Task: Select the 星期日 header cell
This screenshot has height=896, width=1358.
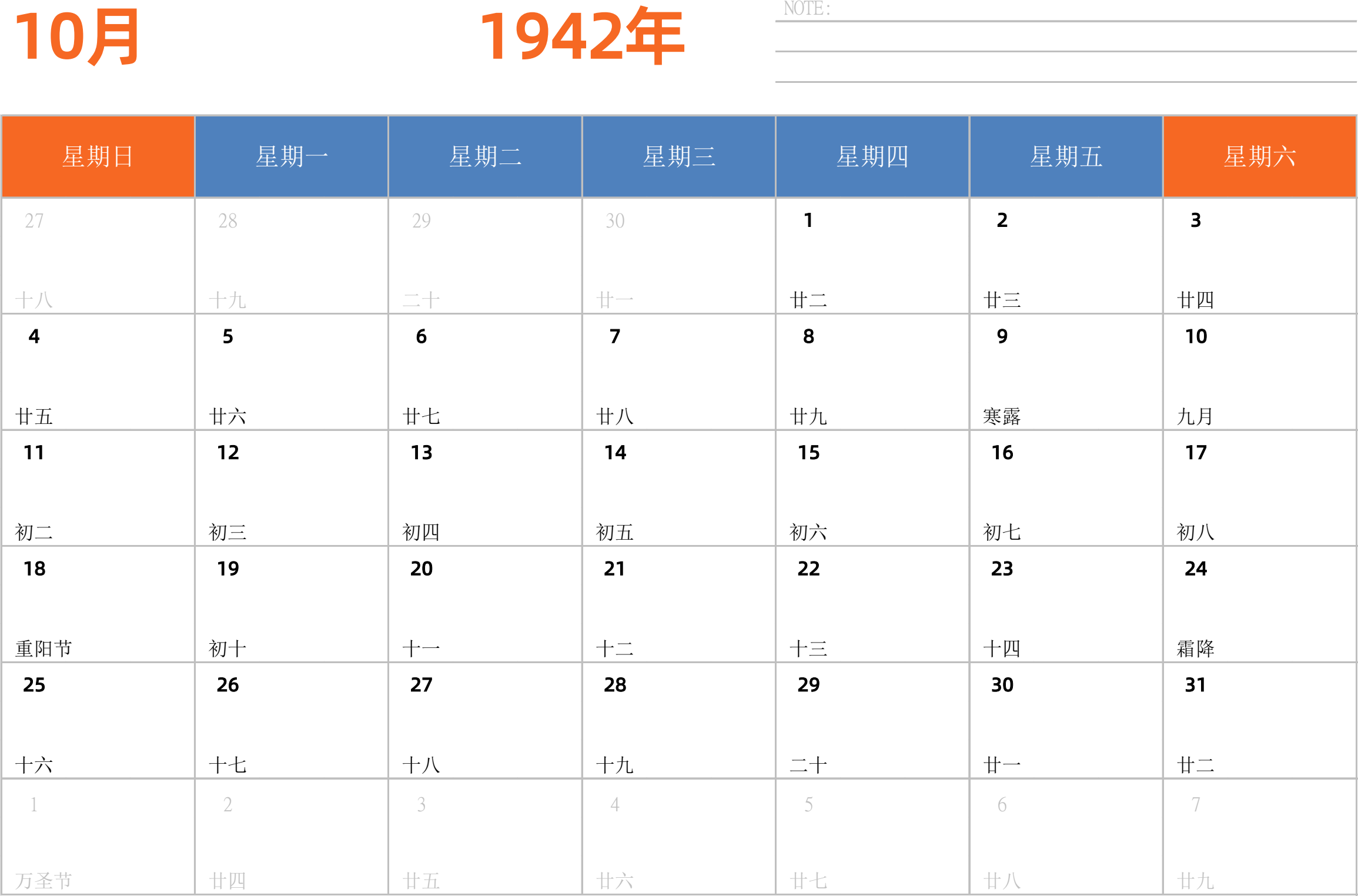Action: pos(98,156)
